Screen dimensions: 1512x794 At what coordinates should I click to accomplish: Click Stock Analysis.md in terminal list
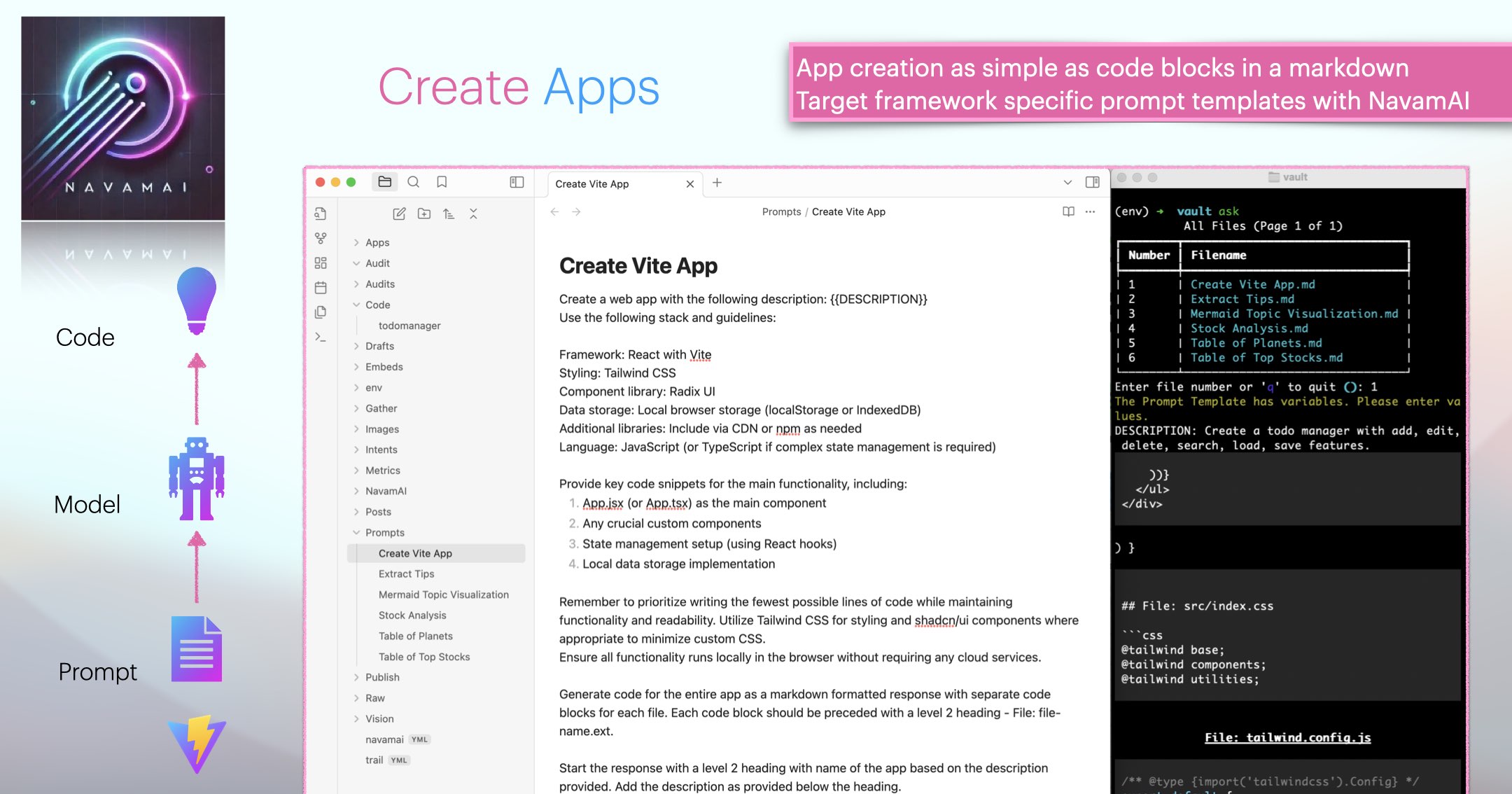pos(1249,328)
